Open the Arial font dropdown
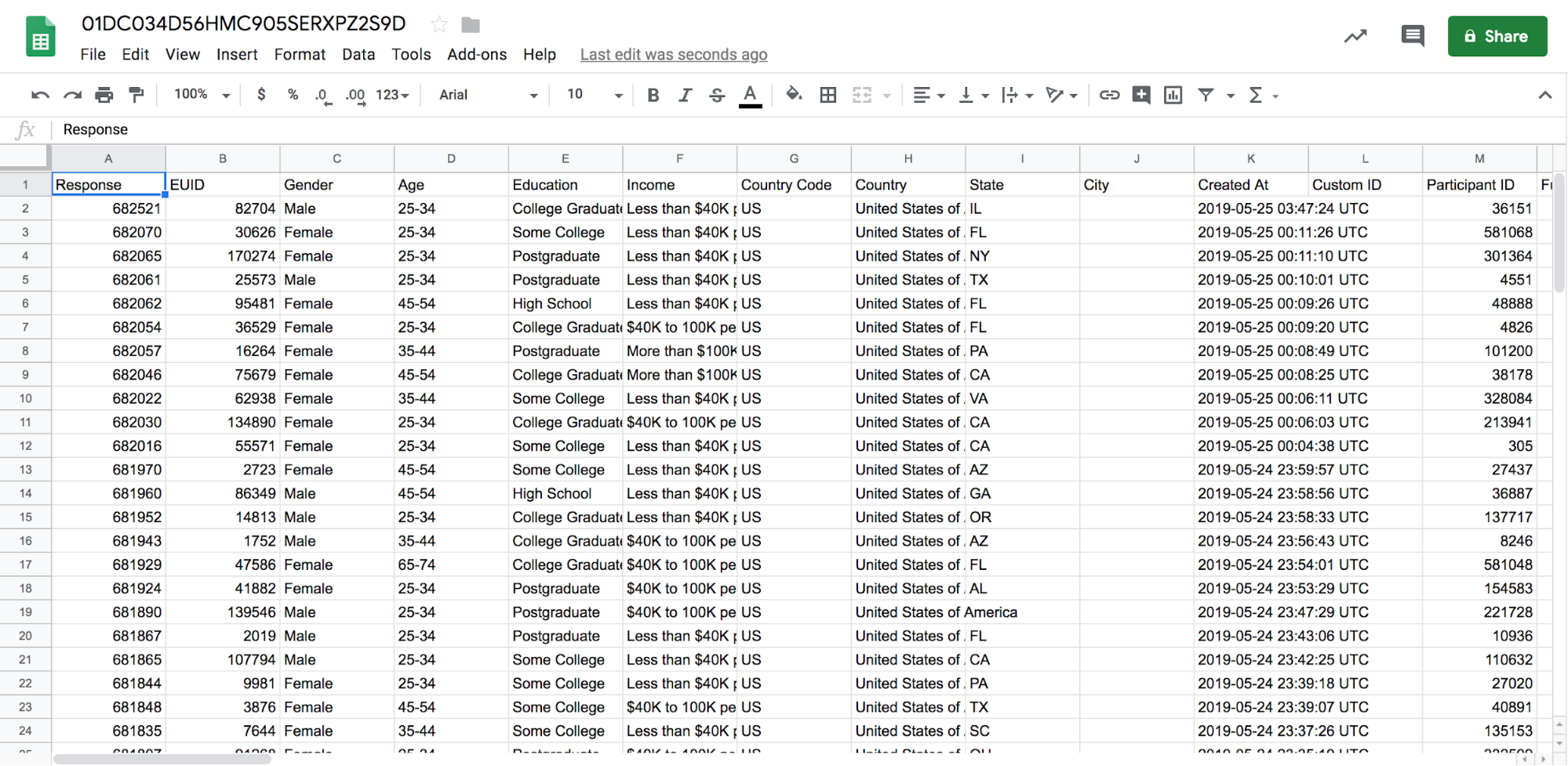Screen dimensions: 1568x766 click(488, 95)
